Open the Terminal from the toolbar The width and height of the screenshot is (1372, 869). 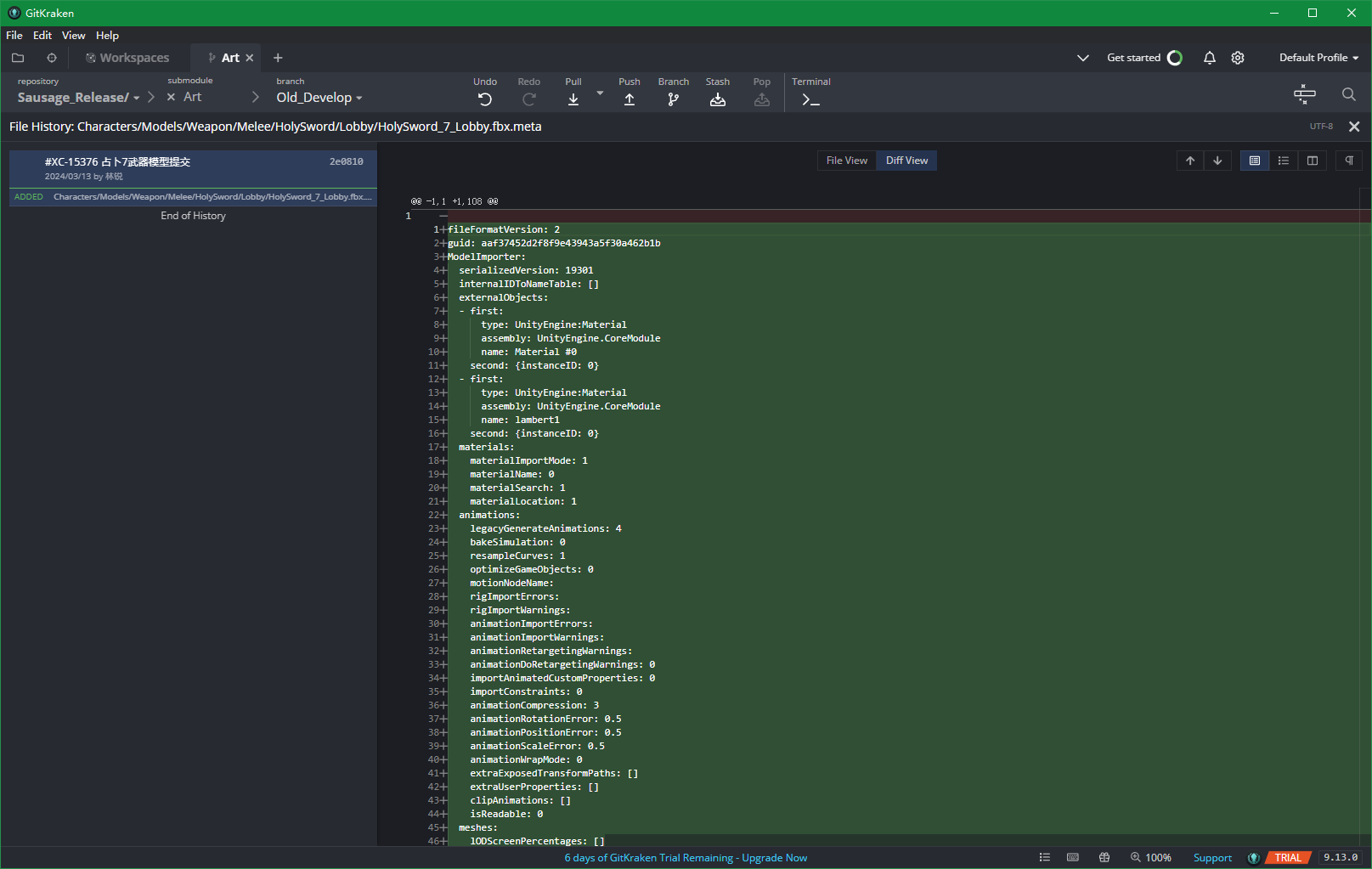[810, 99]
